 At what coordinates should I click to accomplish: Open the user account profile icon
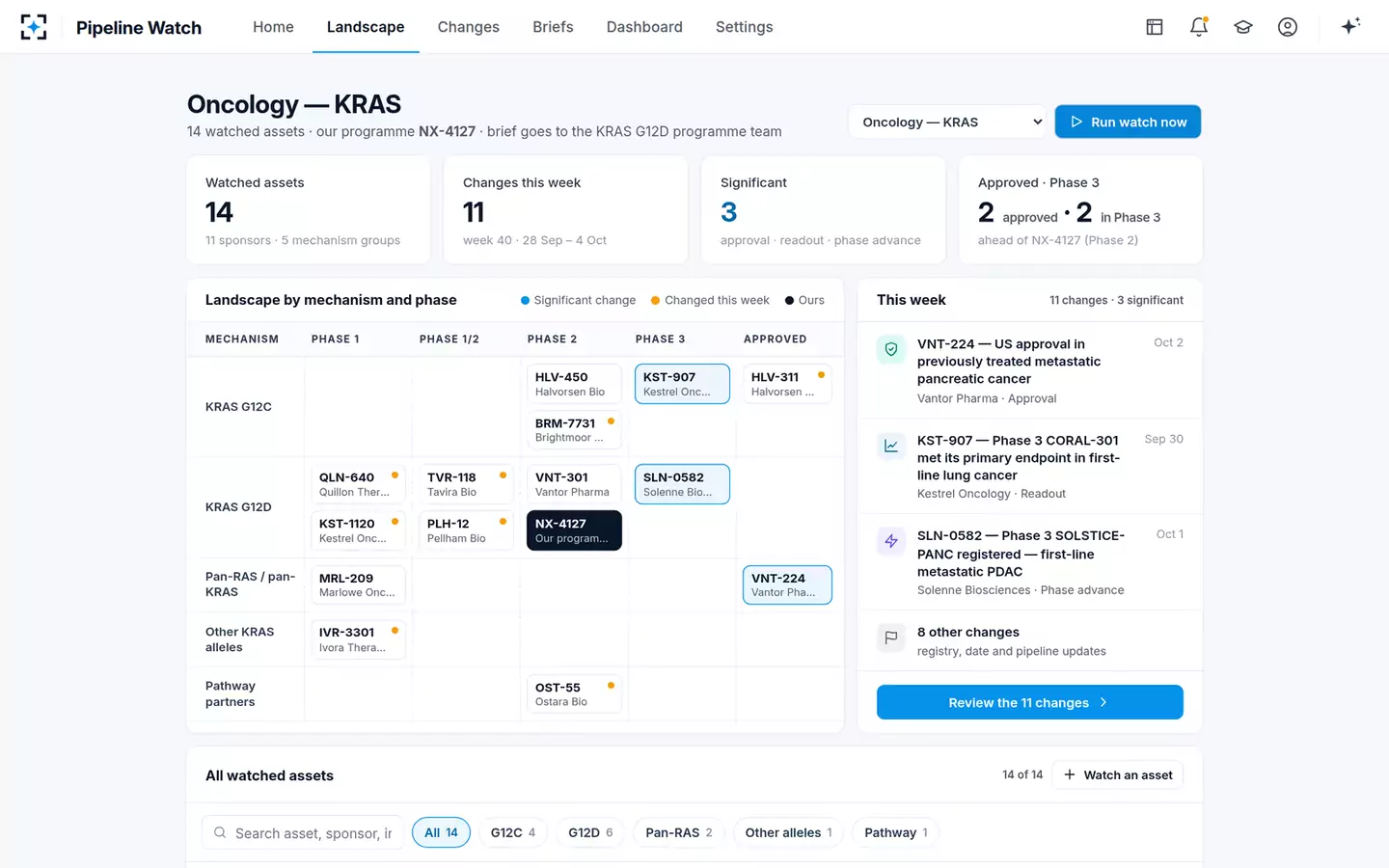(x=1288, y=27)
